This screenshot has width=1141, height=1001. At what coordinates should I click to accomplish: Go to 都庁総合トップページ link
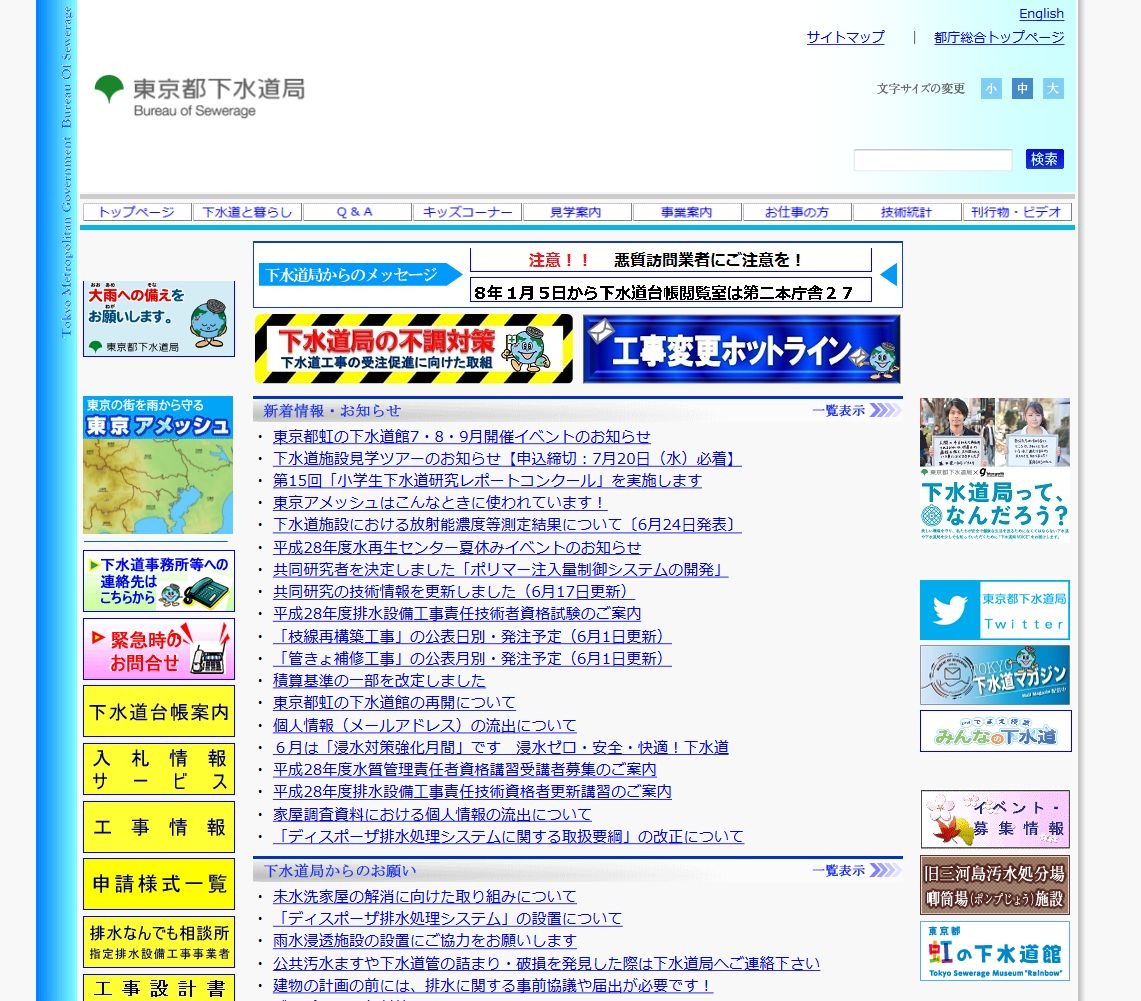click(x=998, y=37)
